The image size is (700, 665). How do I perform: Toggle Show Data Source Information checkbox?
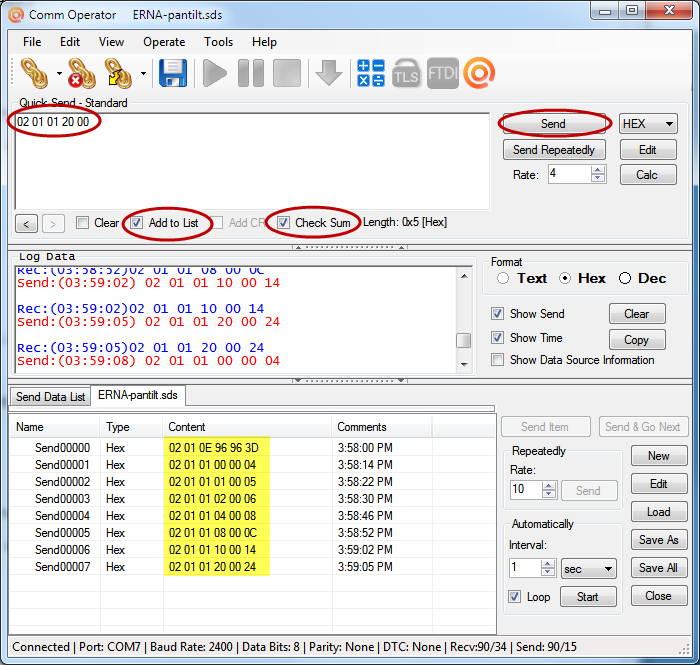click(497, 359)
